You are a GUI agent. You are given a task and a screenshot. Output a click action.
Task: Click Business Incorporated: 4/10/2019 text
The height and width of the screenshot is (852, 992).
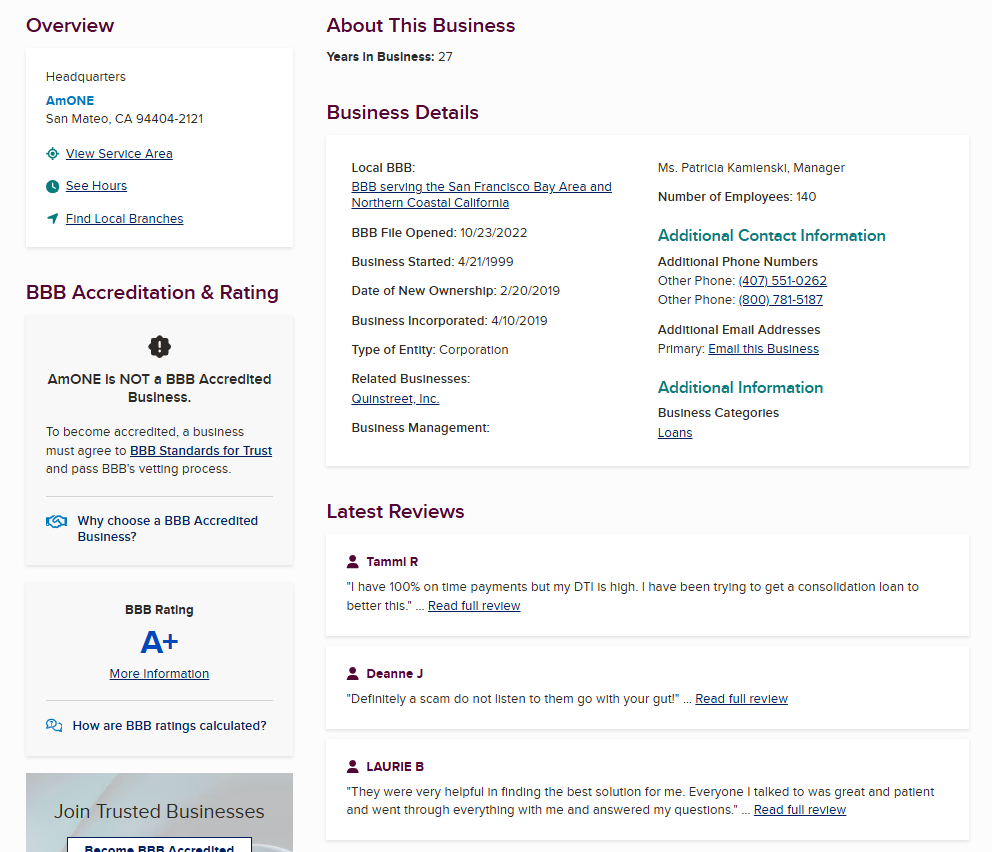[449, 321]
